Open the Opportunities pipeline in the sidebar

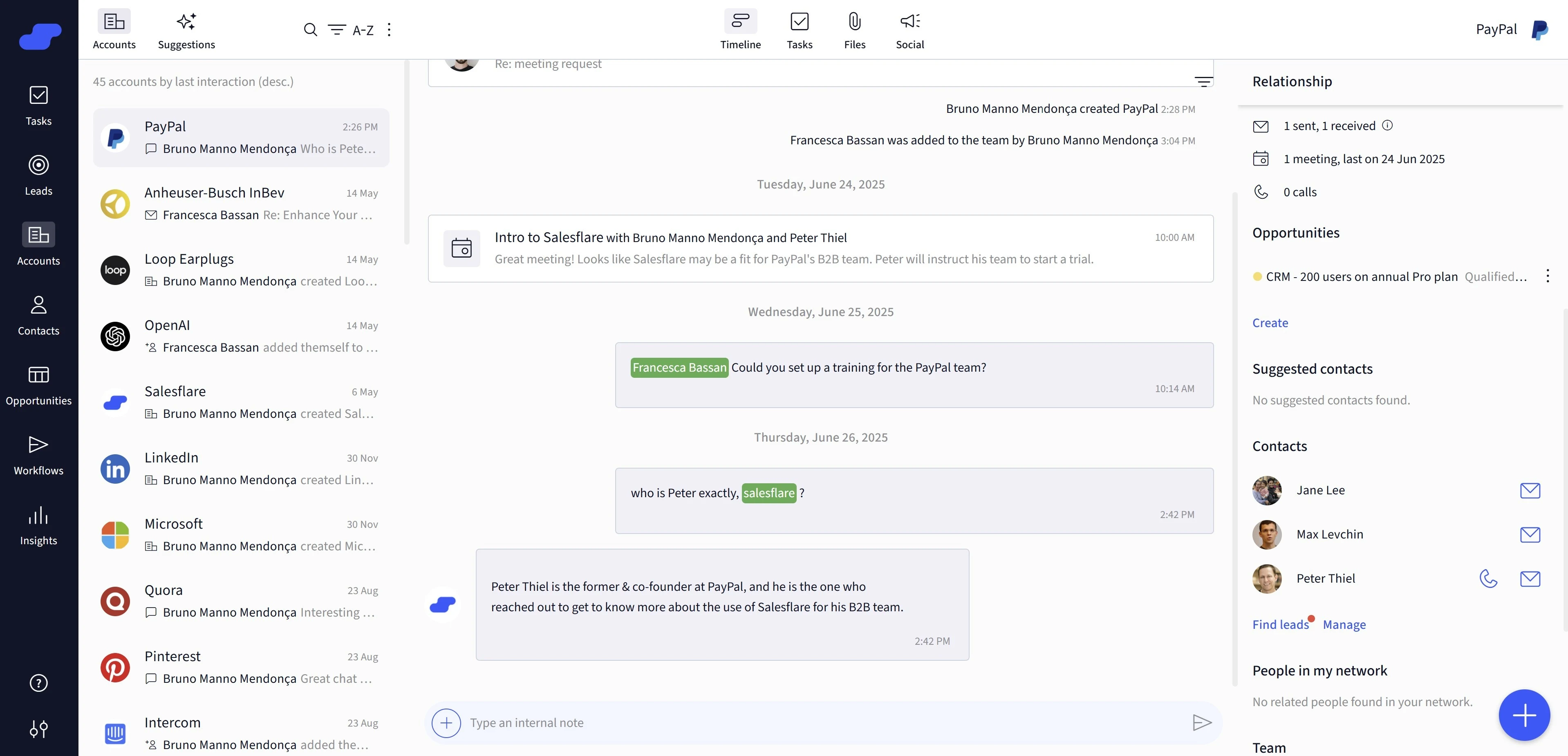coord(38,385)
